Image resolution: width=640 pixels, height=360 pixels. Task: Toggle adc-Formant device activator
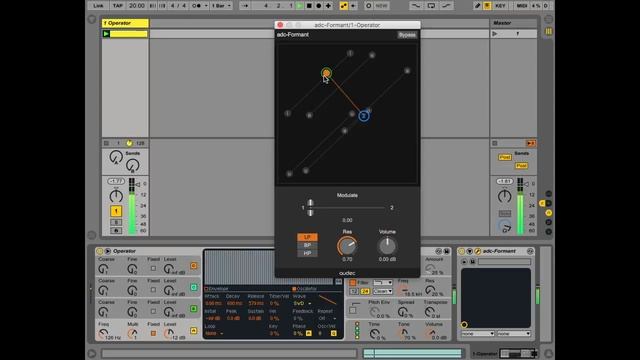click(x=462, y=251)
